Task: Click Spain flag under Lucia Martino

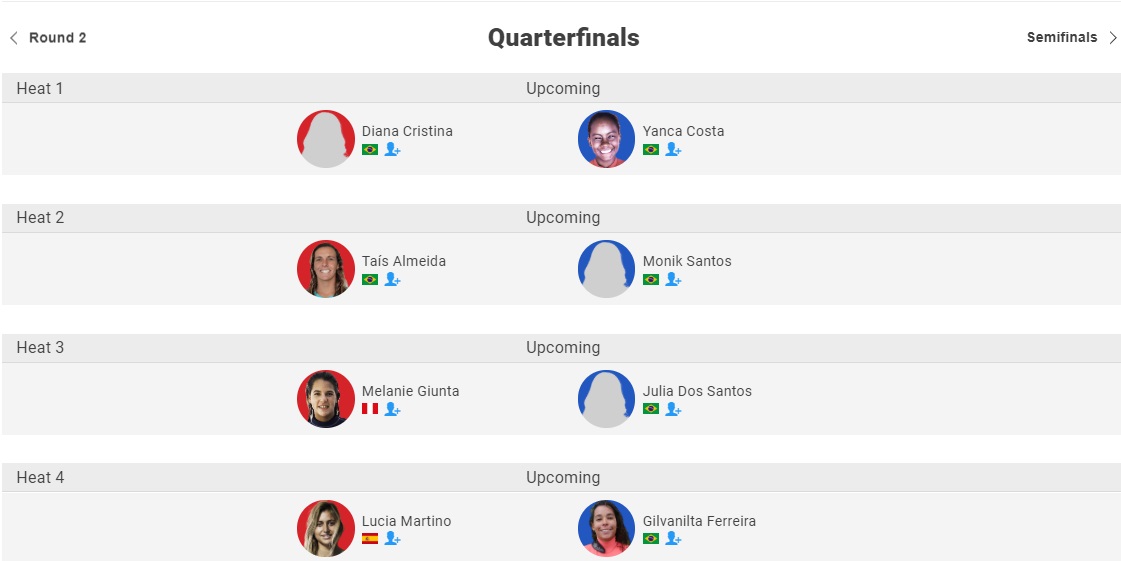Action: click(x=370, y=539)
